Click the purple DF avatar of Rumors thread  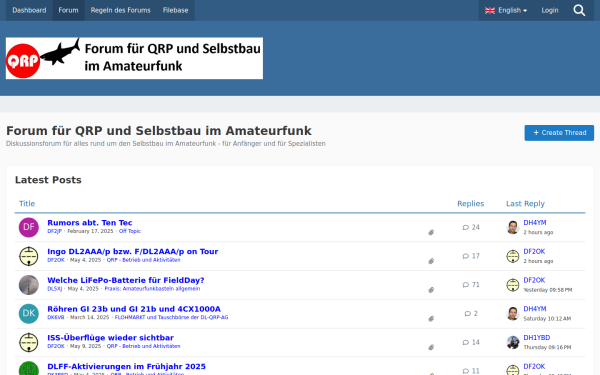[29, 227]
